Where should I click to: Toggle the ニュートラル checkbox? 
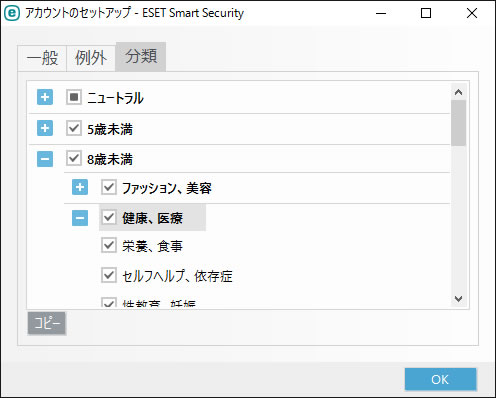point(74,97)
